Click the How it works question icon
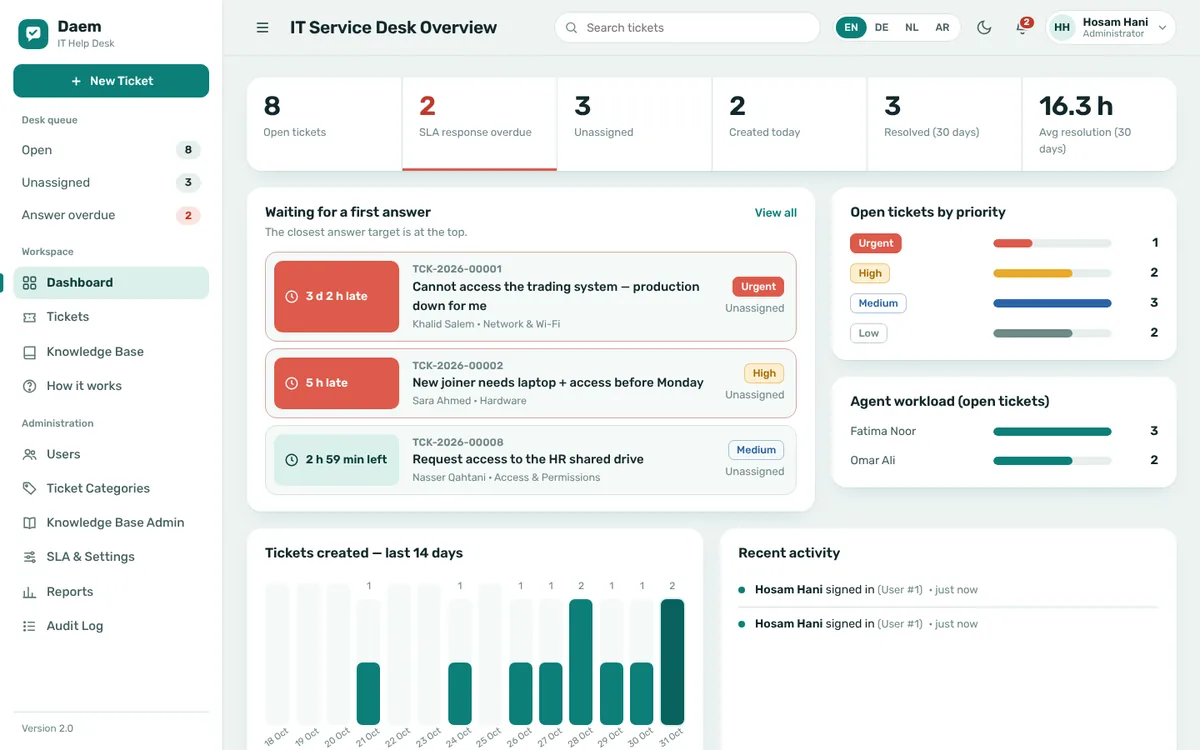 [x=29, y=386]
